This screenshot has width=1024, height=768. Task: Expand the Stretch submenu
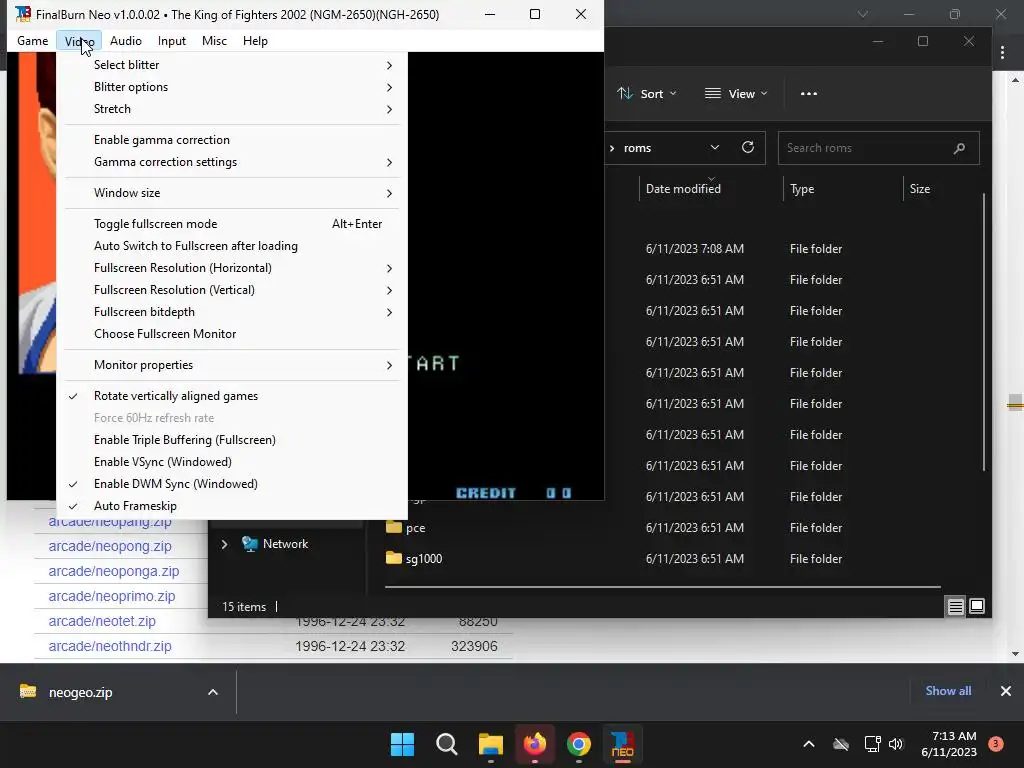[x=232, y=109]
